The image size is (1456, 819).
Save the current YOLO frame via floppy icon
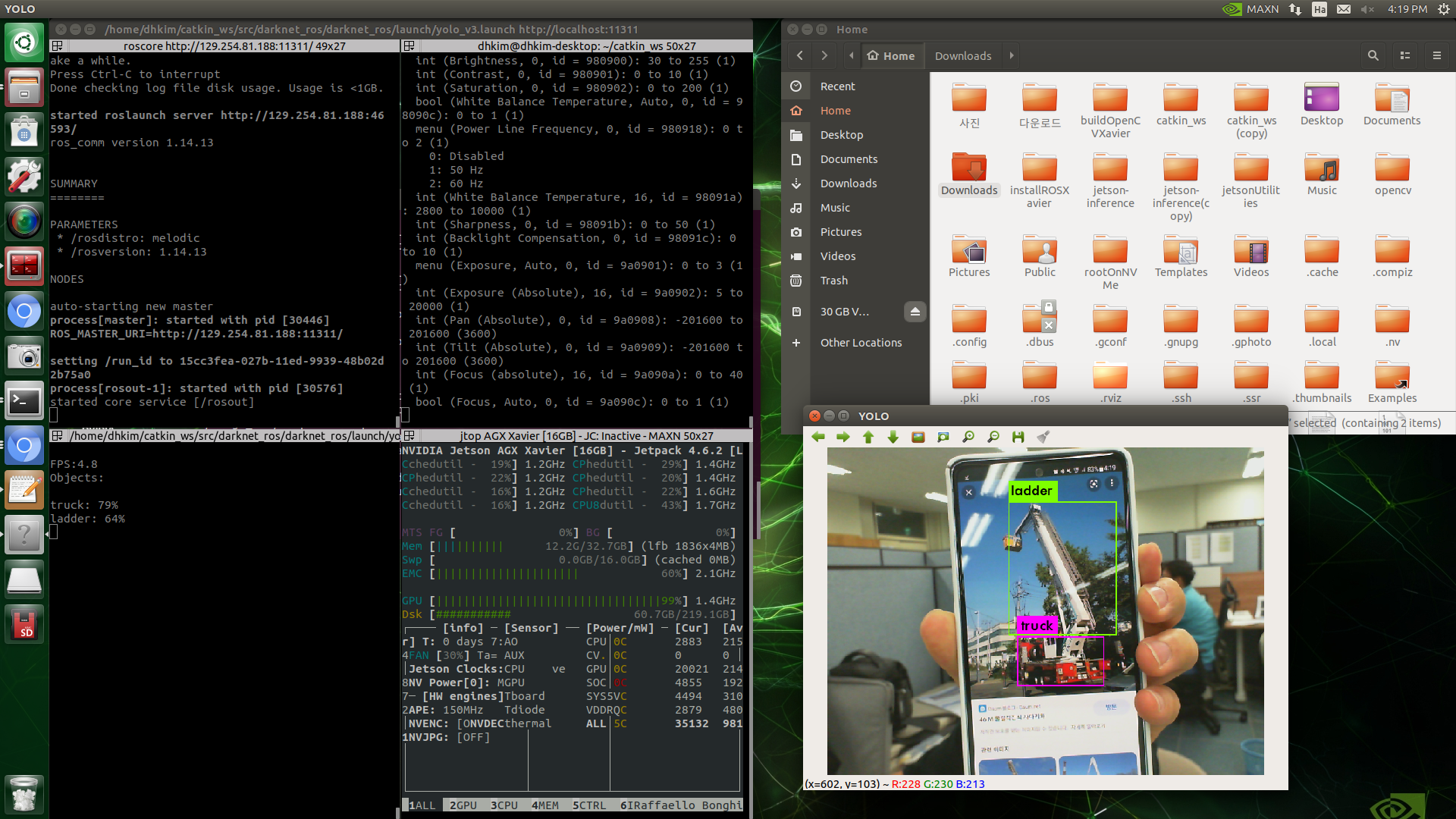pos(1018,437)
